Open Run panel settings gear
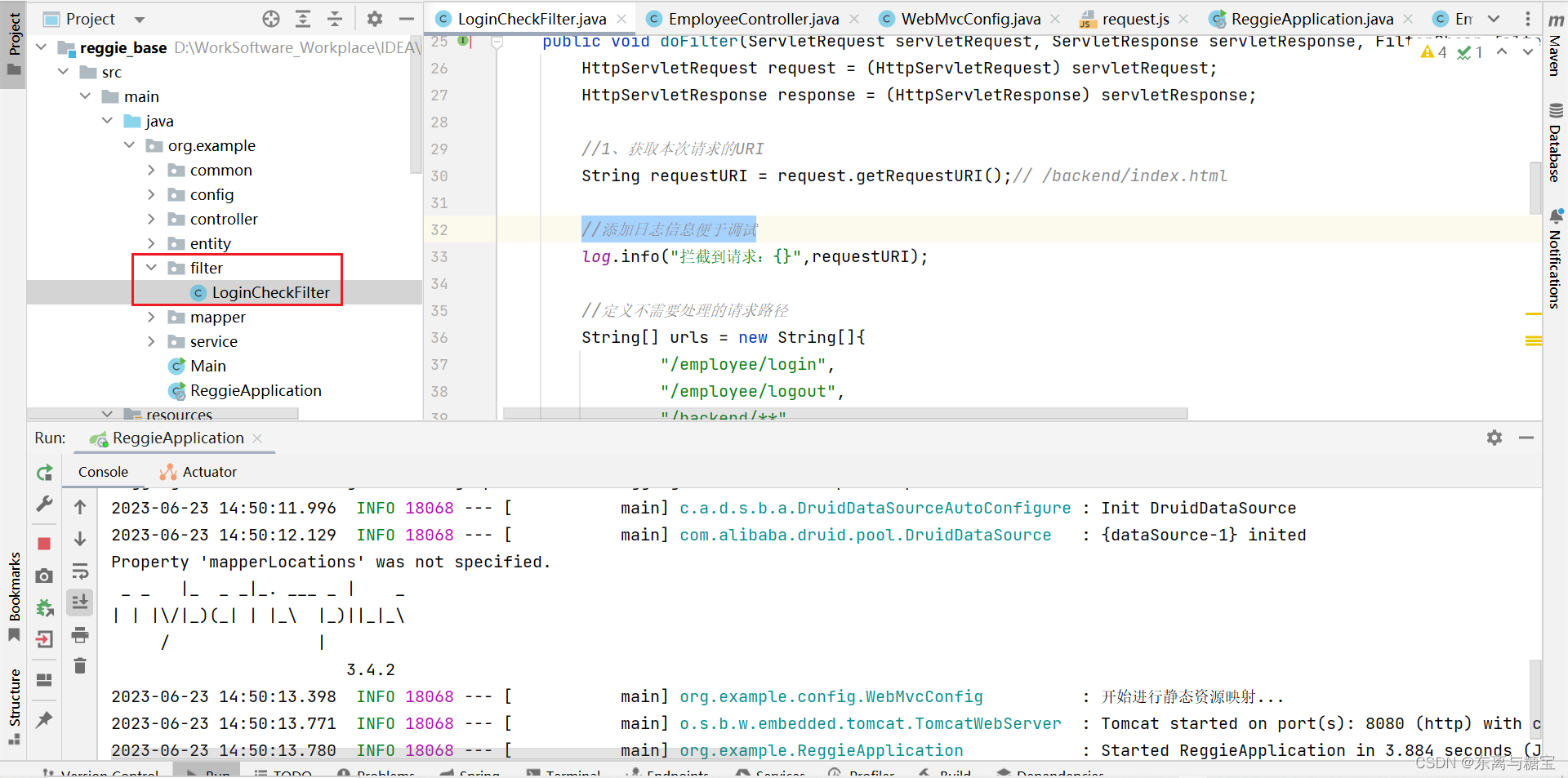1568x778 pixels. pyautogui.click(x=1494, y=438)
